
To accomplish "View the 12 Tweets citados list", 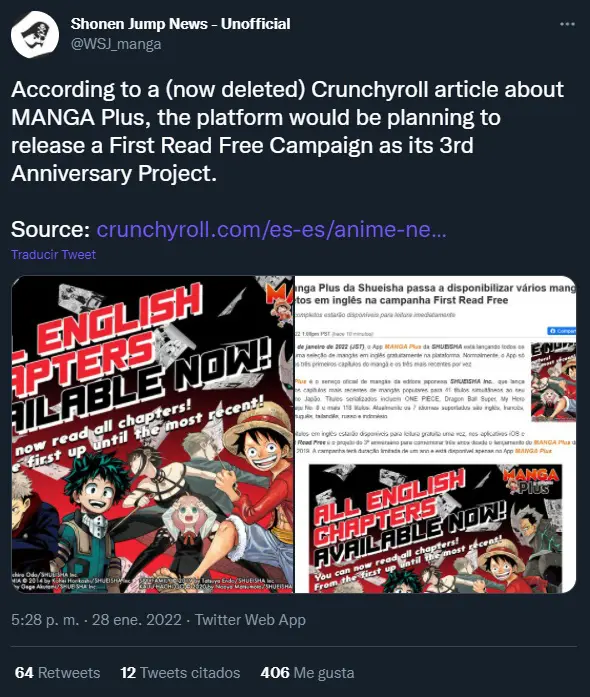I will 180,673.
